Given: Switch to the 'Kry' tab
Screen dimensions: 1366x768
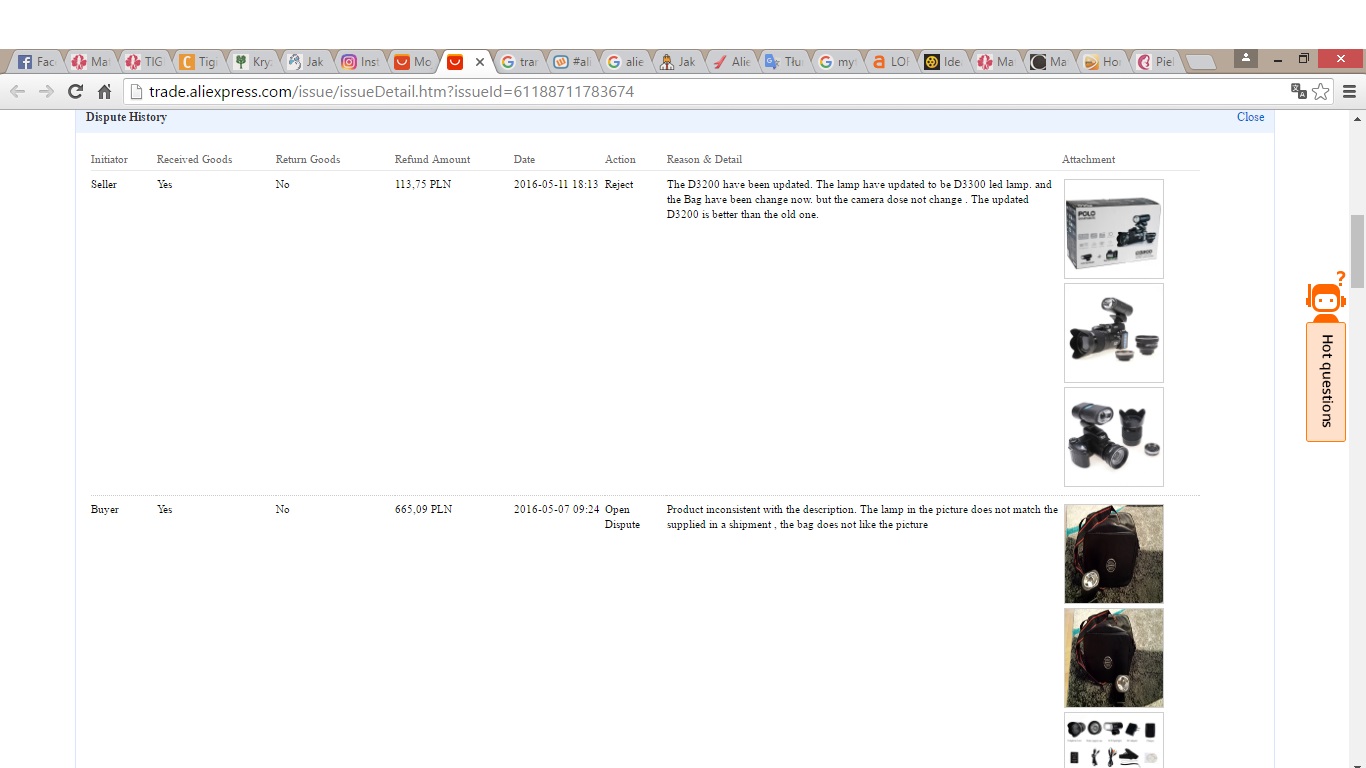Looking at the screenshot, I should click(x=253, y=62).
